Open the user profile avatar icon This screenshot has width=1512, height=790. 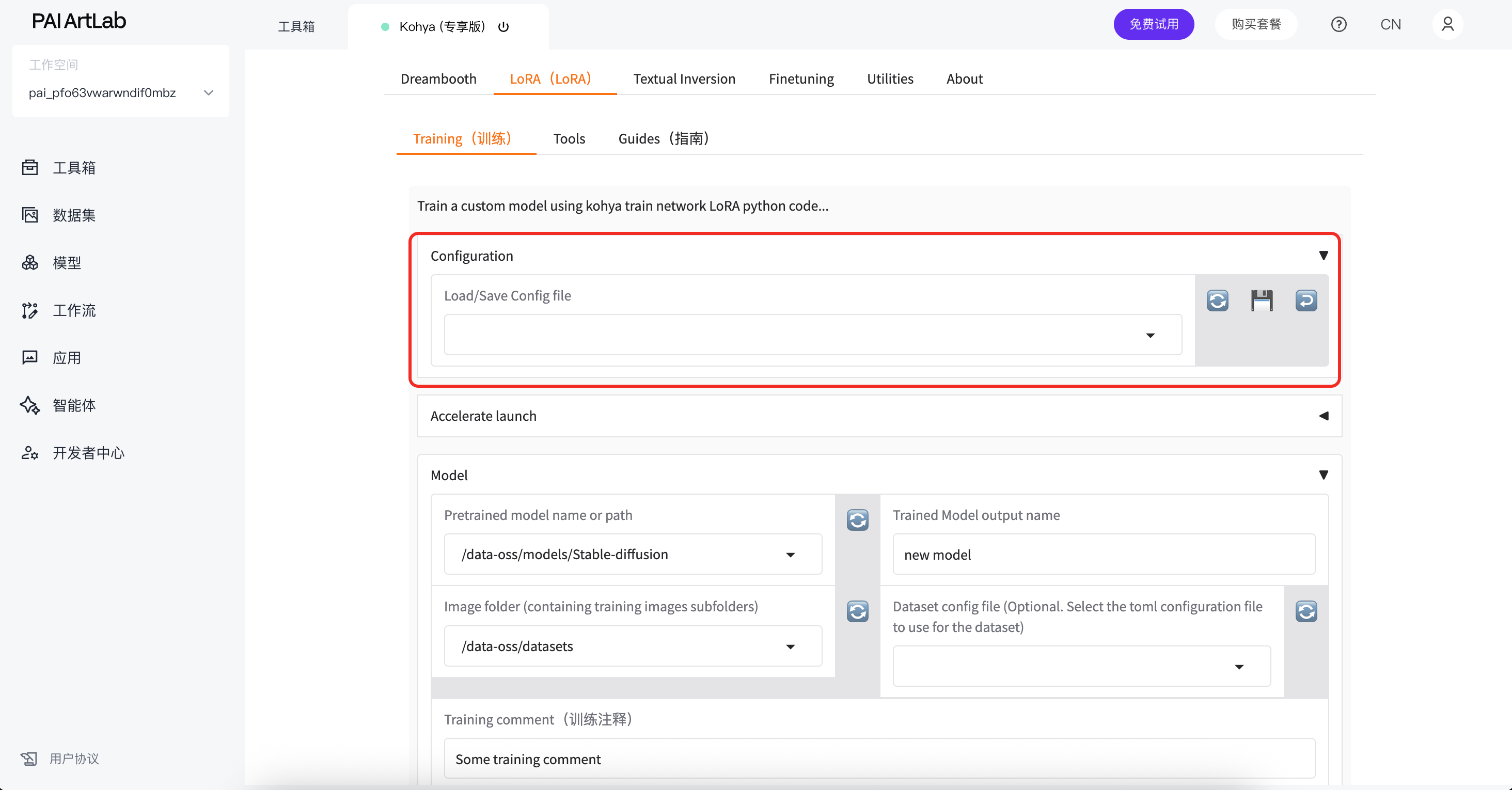(1447, 25)
